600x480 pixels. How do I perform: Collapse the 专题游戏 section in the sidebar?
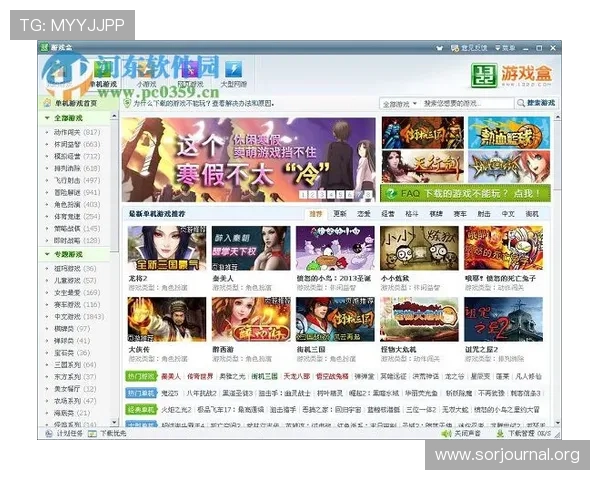pyautogui.click(x=47, y=254)
